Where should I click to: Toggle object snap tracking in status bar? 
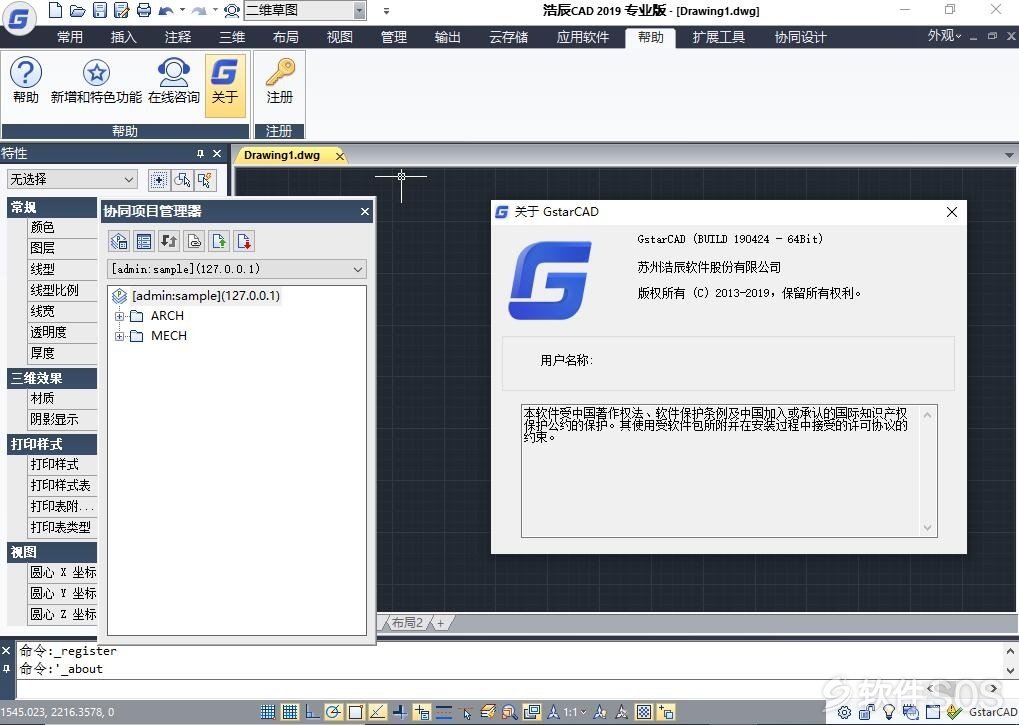click(x=378, y=712)
